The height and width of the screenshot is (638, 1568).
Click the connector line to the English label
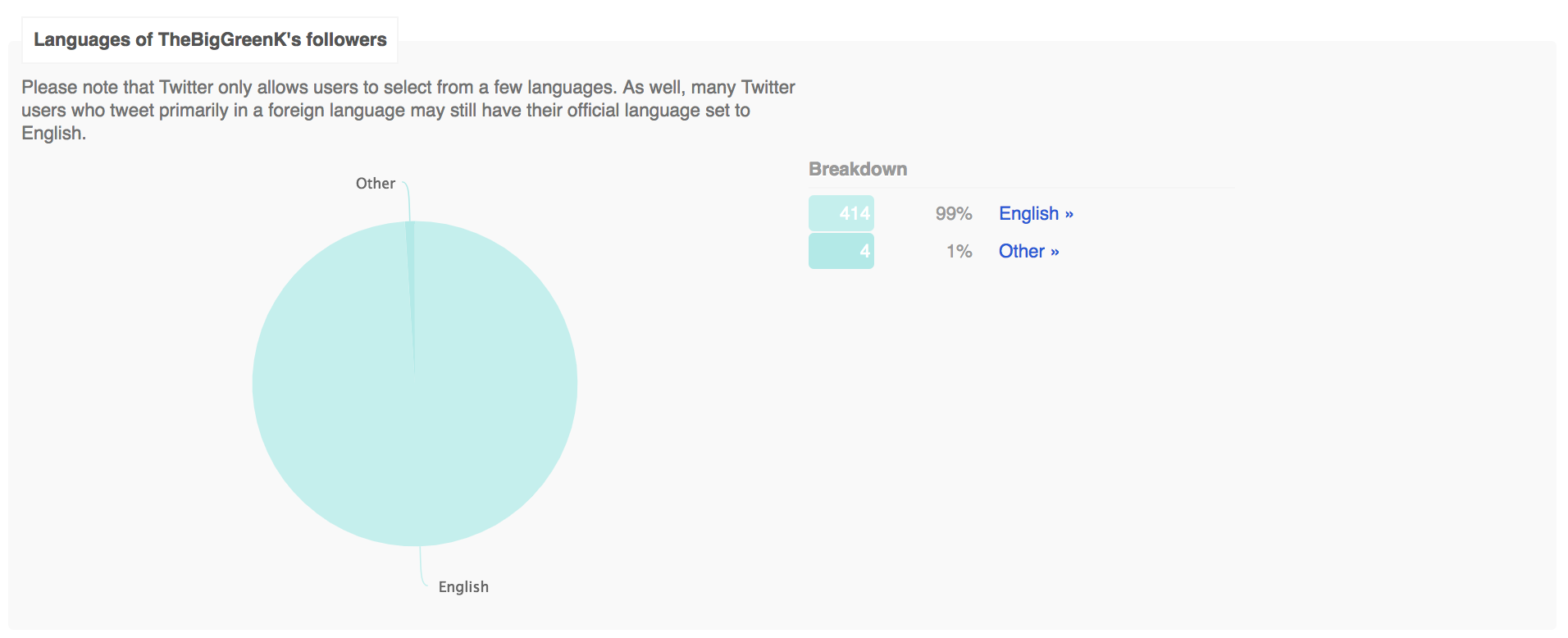(x=423, y=567)
